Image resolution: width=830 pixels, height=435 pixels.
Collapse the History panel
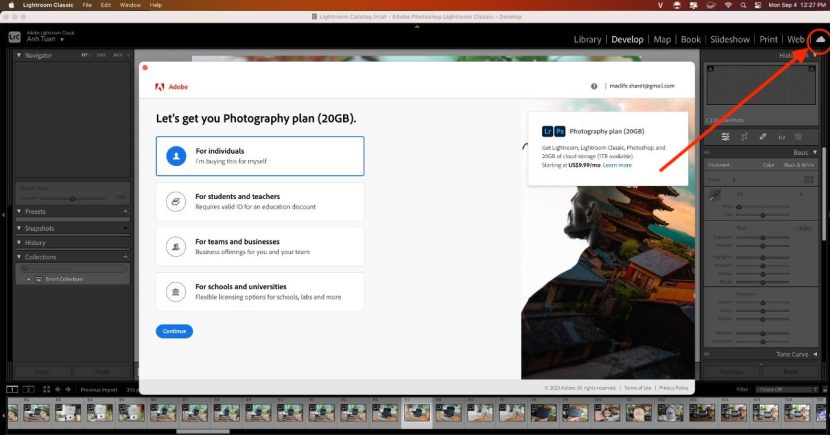pyautogui.click(x=19, y=242)
